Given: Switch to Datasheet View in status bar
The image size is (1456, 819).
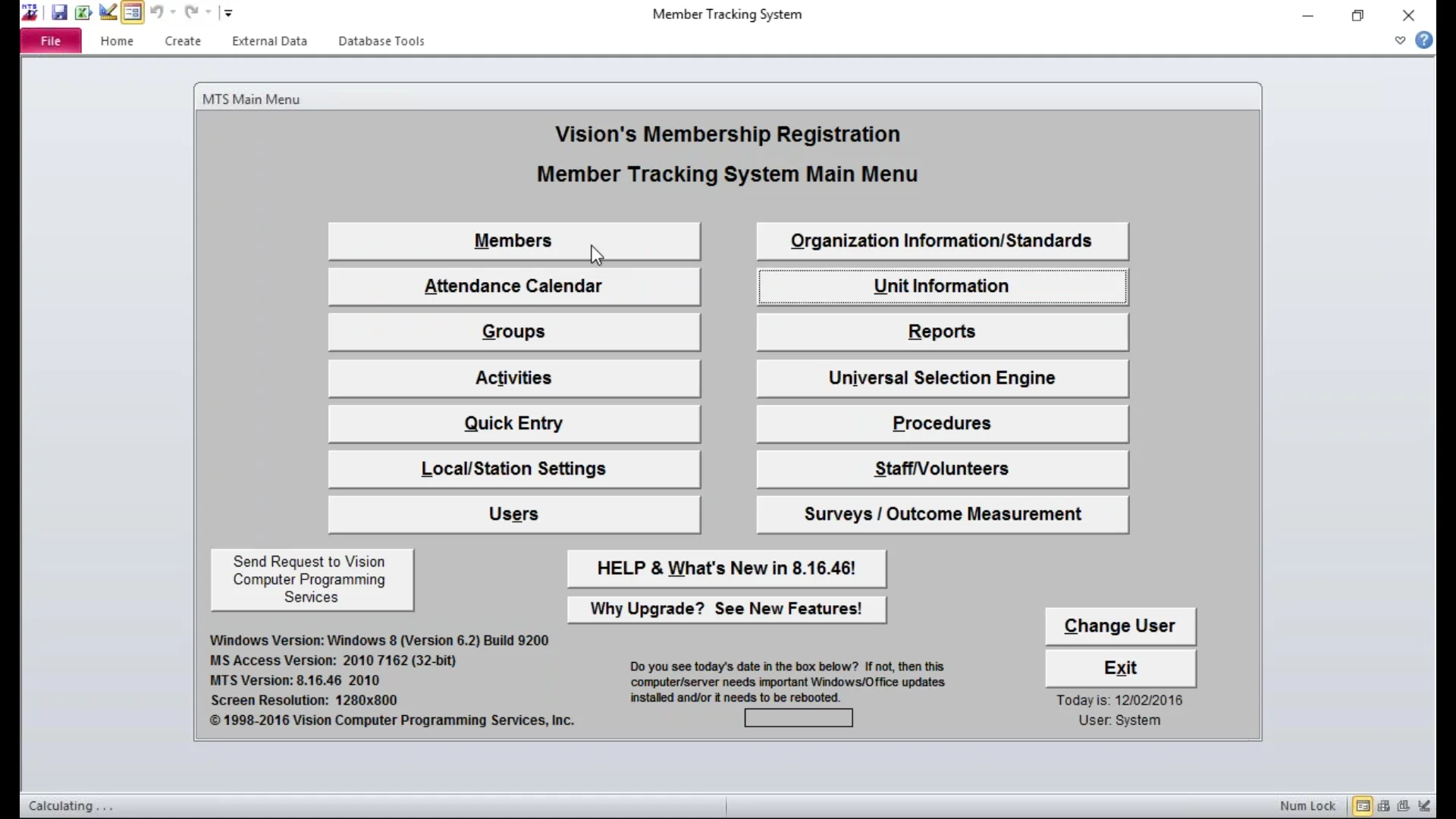Looking at the screenshot, I should pos(1384,806).
